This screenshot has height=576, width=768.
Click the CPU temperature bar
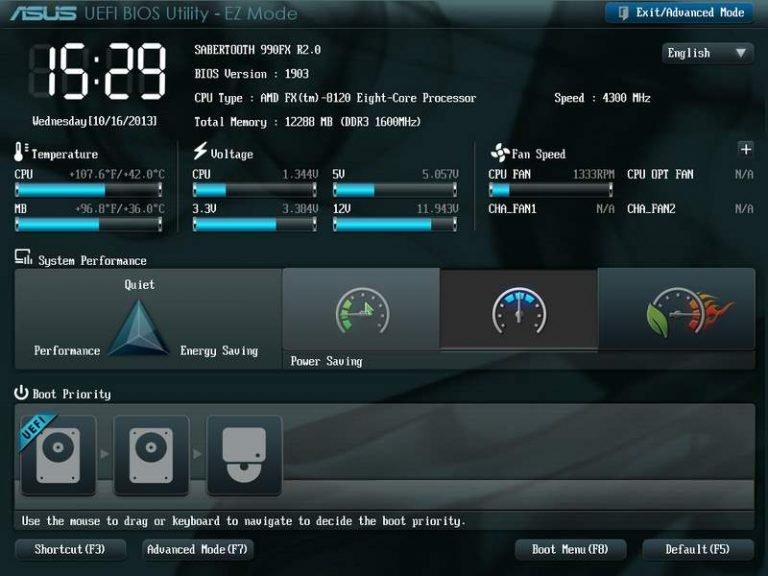89,189
